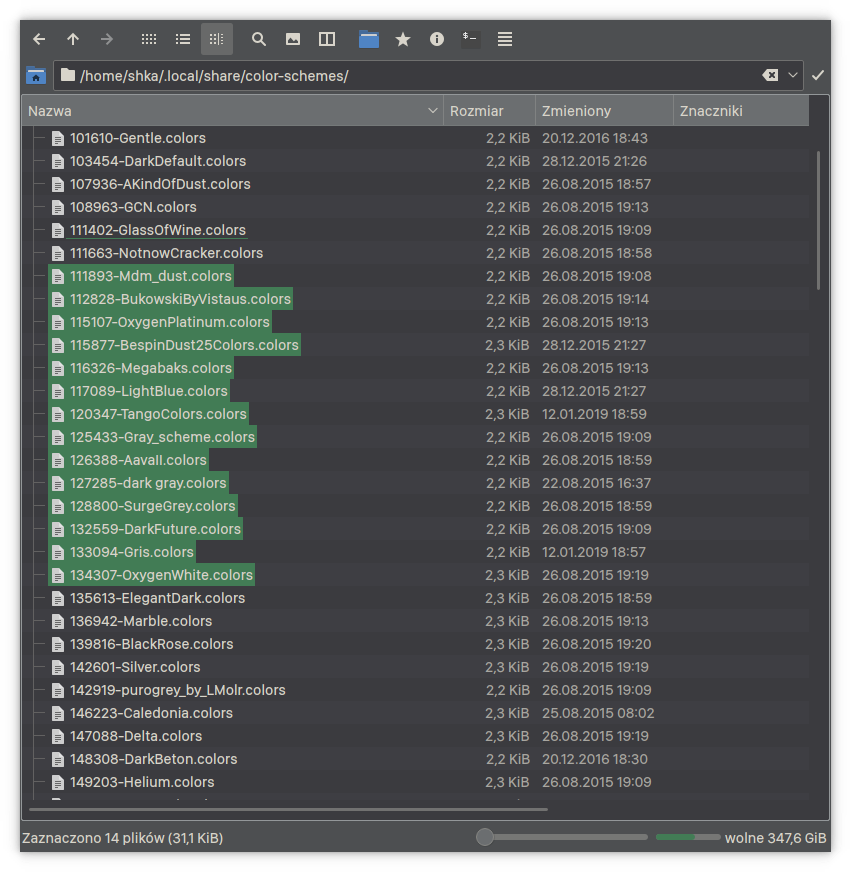The width and height of the screenshot is (851, 872).
Task: Select 103454-DarkDefault.colors
Action: [x=157, y=161]
